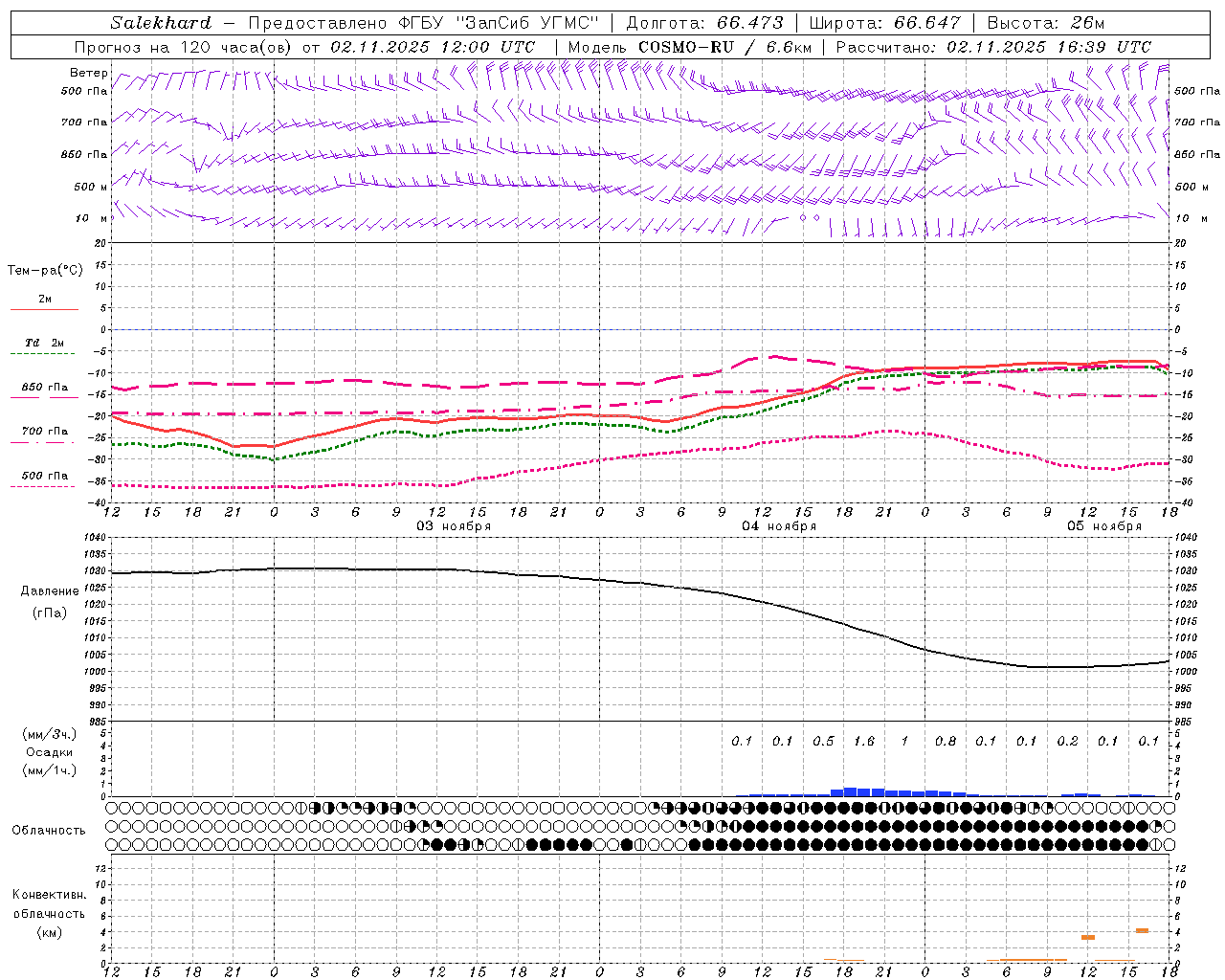Click the "Тем-ра(°C)" temperature panel label
Image resolution: width=1225 pixels, height=980 pixels.
click(x=45, y=270)
